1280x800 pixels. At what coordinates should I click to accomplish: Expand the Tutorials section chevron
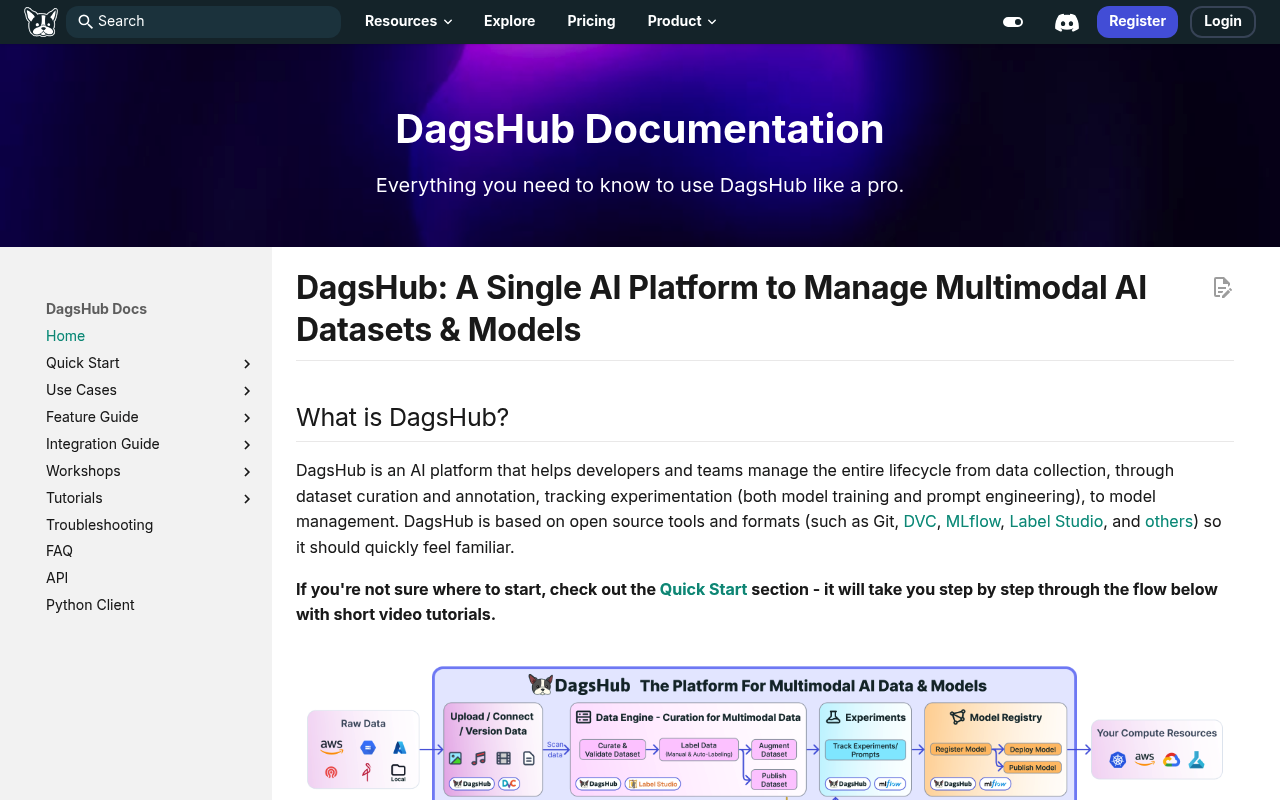coord(247,499)
